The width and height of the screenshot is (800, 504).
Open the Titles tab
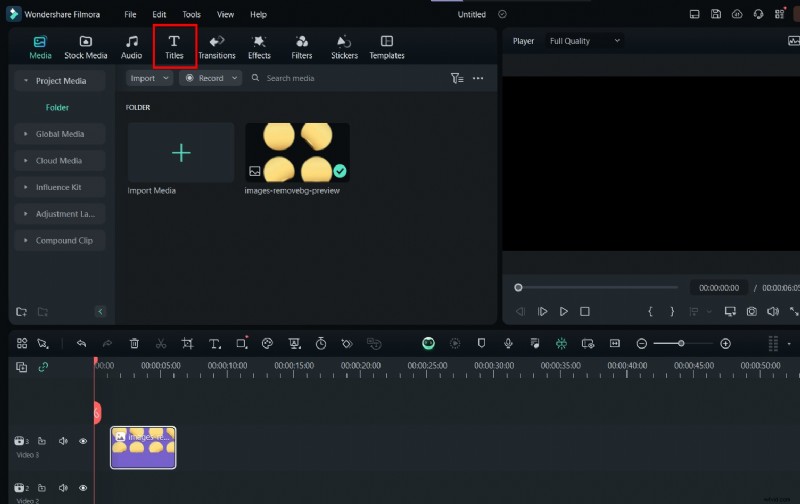coord(174,46)
